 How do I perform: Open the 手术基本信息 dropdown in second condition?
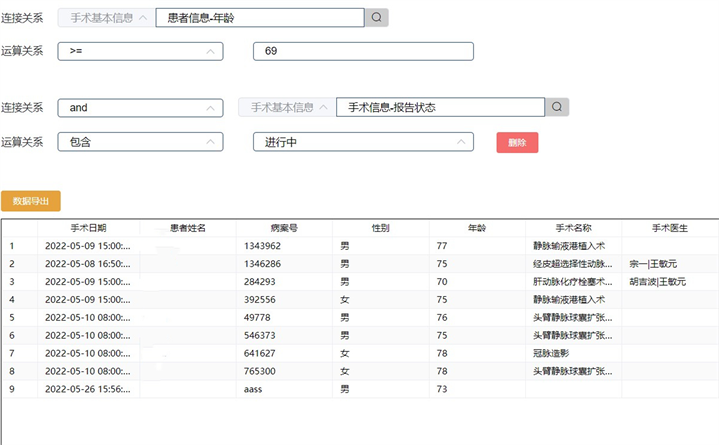pyautogui.click(x=287, y=107)
